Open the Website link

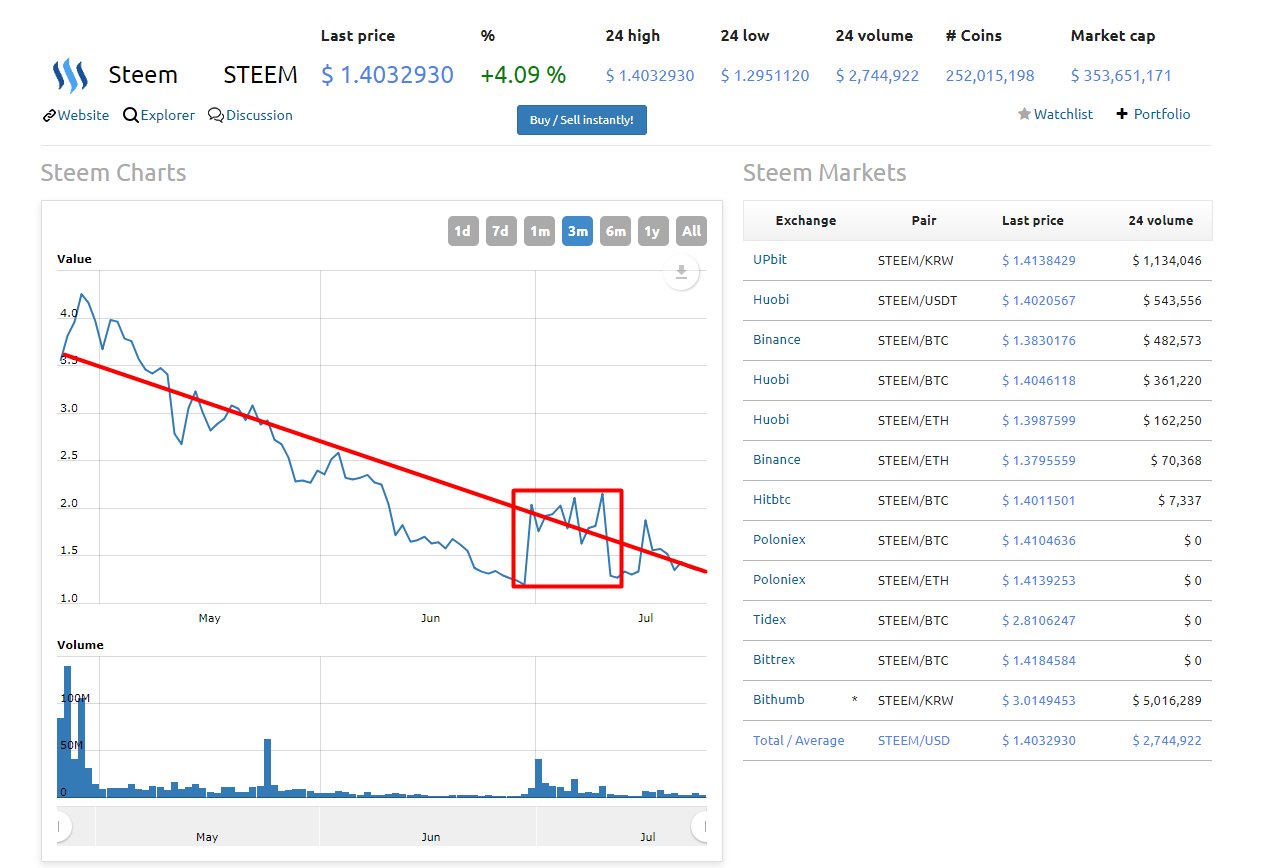[x=83, y=115]
